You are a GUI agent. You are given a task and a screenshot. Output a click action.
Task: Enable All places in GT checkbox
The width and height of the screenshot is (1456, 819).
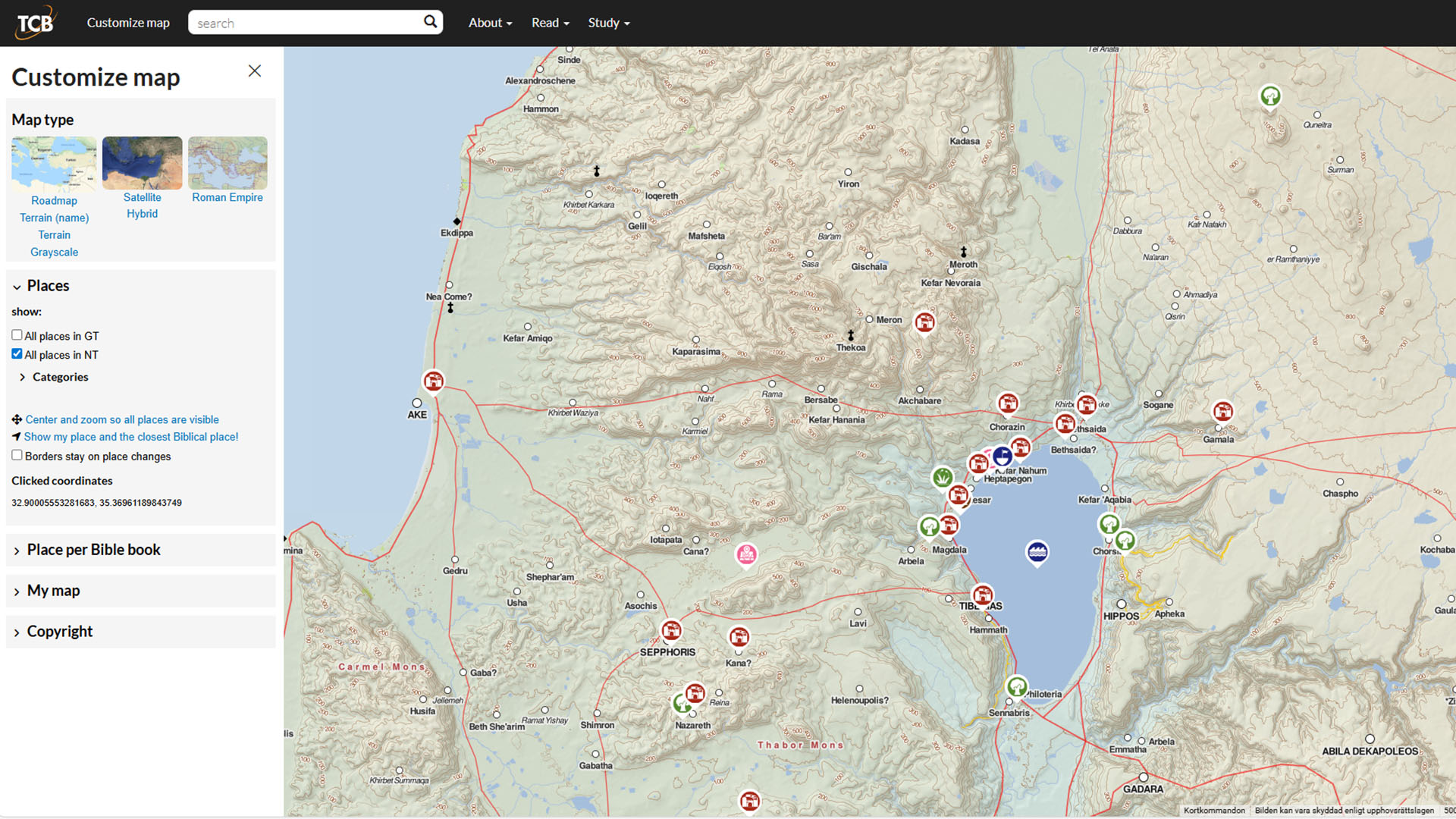click(17, 335)
